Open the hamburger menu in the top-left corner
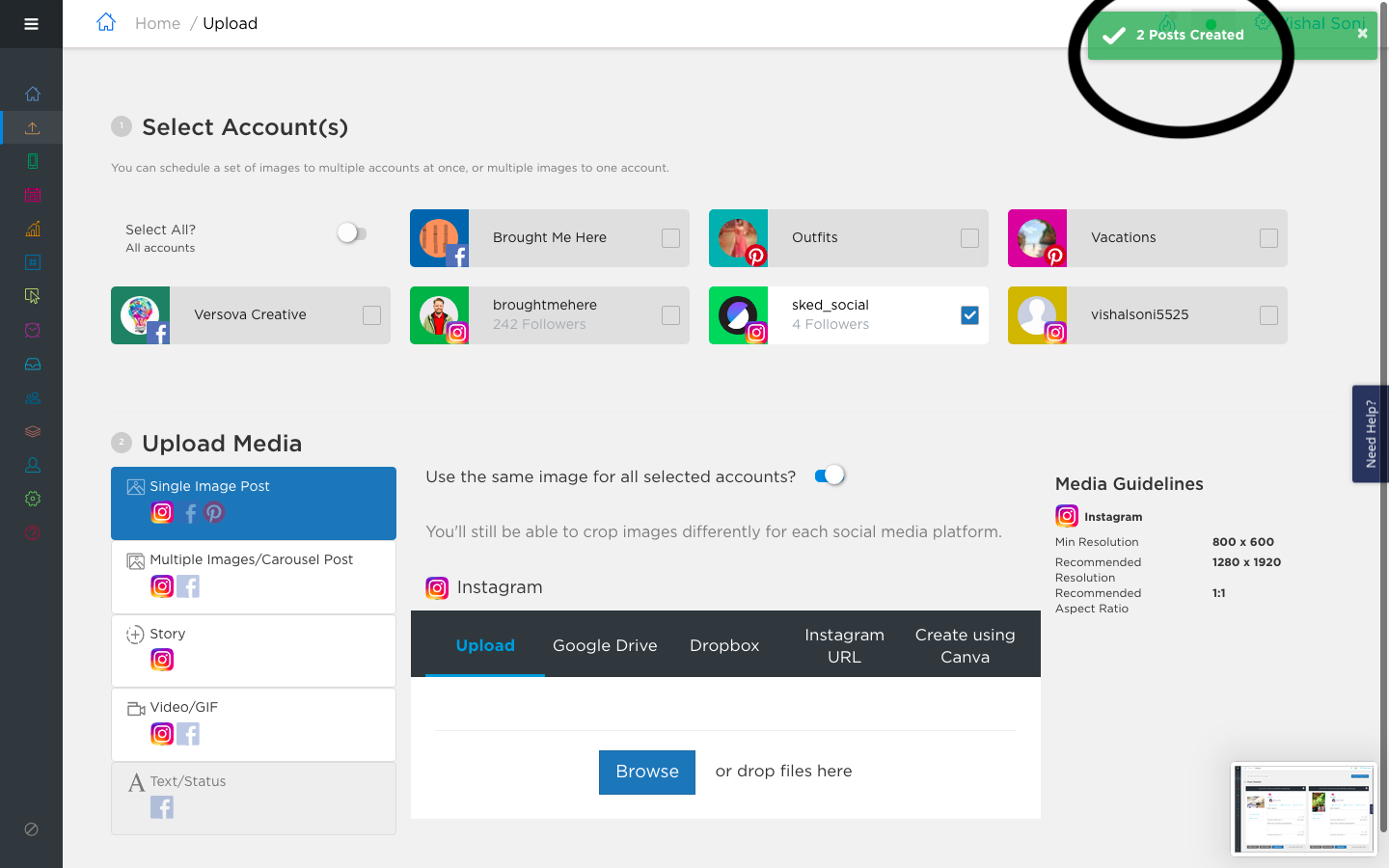The width and height of the screenshot is (1389, 868). click(x=31, y=24)
